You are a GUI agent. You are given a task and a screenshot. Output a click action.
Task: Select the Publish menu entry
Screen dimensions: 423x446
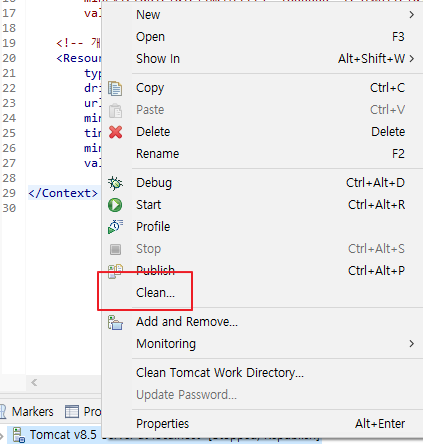262,271
